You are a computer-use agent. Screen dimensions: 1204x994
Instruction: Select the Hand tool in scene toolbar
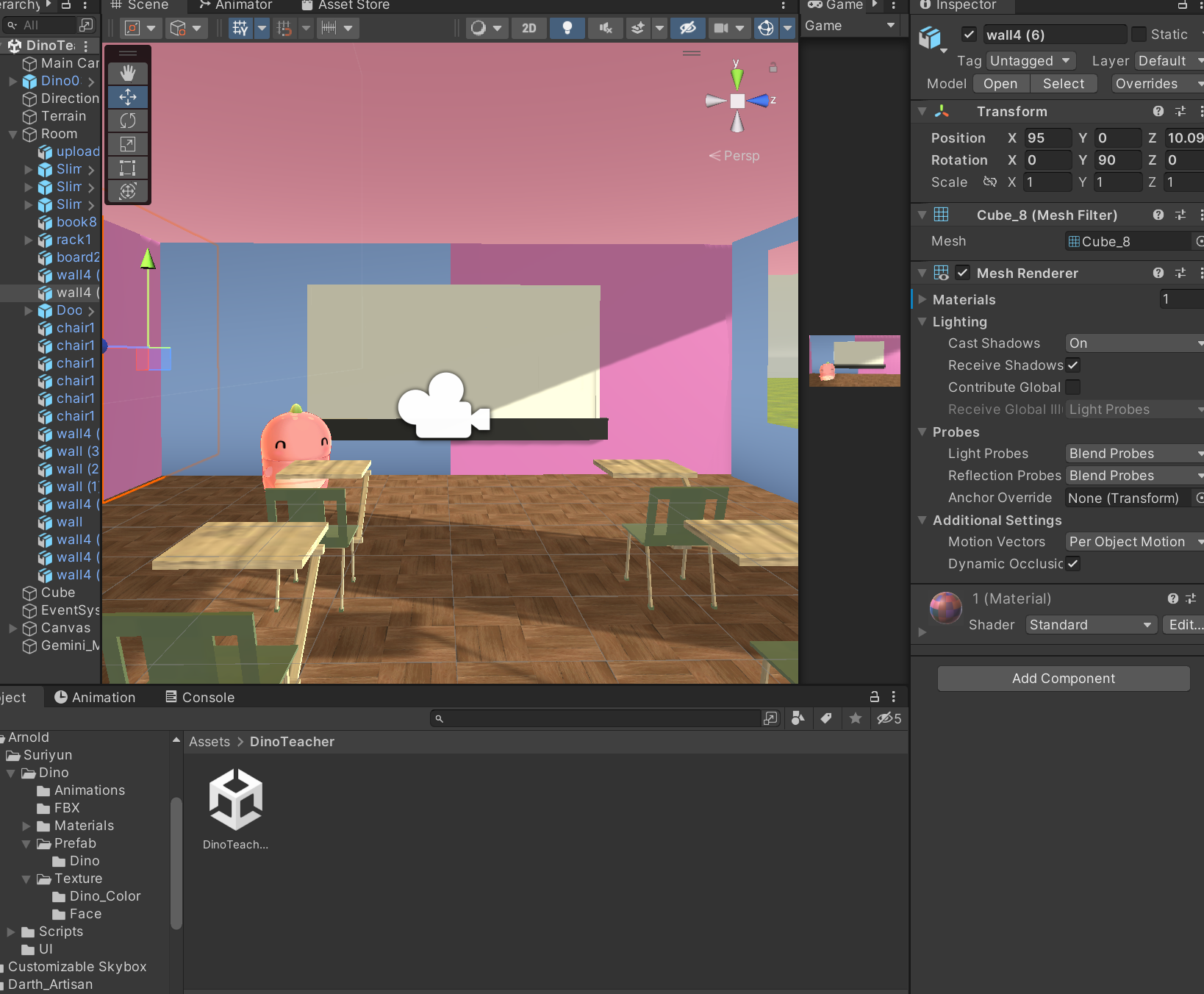click(x=128, y=74)
